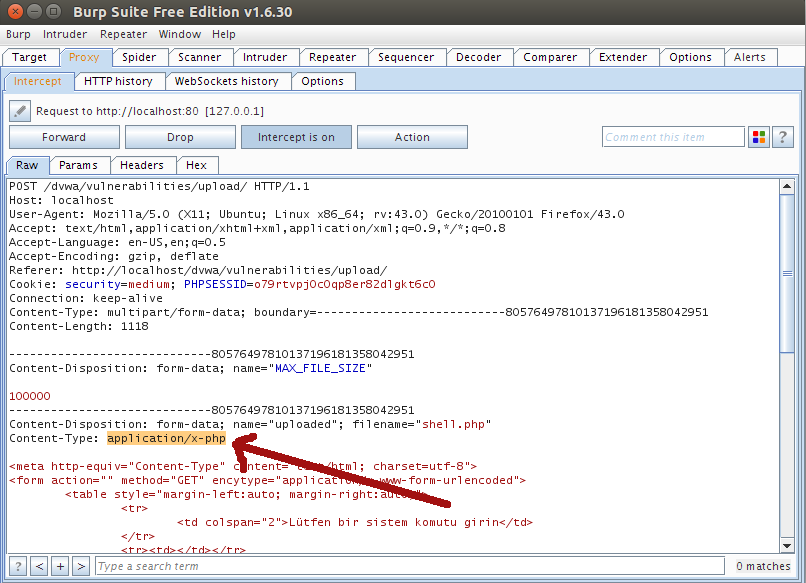
Task: Minimize the Burp Suite window
Action: coord(34,11)
